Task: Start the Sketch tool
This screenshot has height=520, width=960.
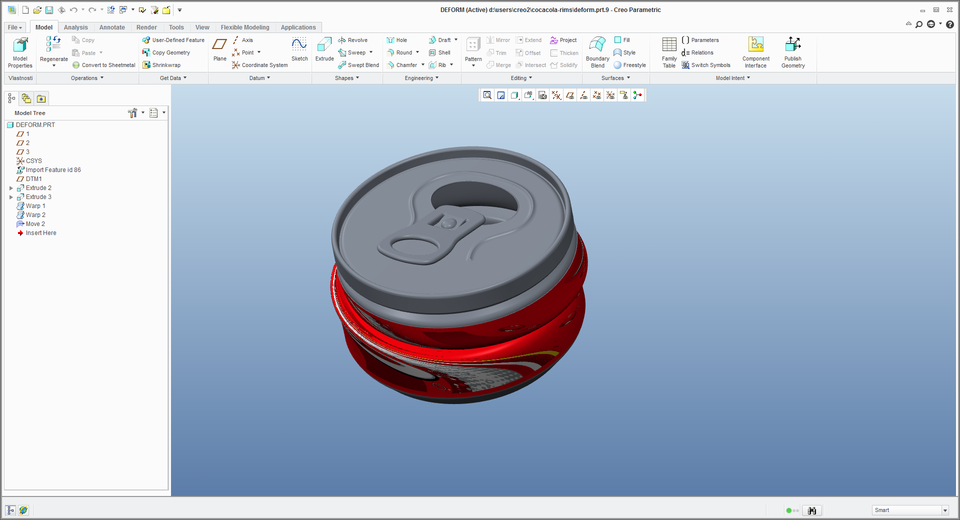Action: click(x=299, y=50)
